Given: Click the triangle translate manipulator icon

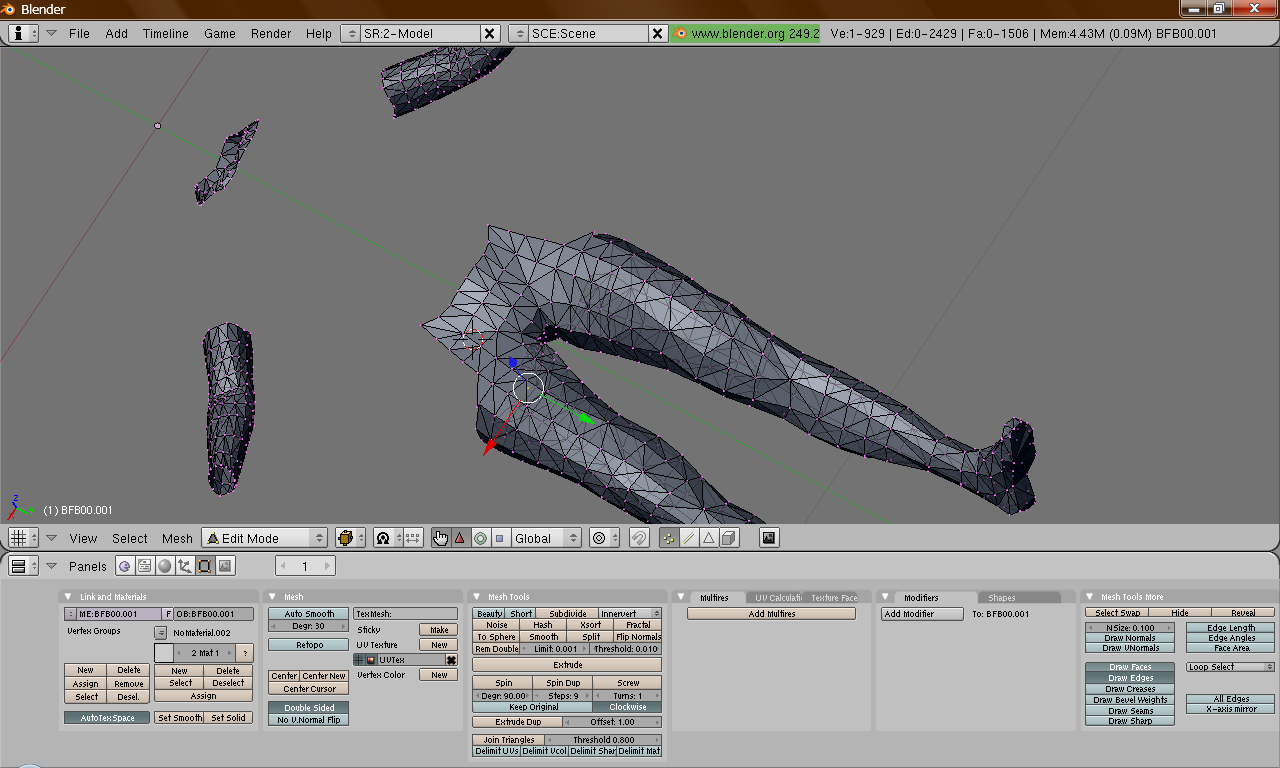Looking at the screenshot, I should (x=460, y=538).
